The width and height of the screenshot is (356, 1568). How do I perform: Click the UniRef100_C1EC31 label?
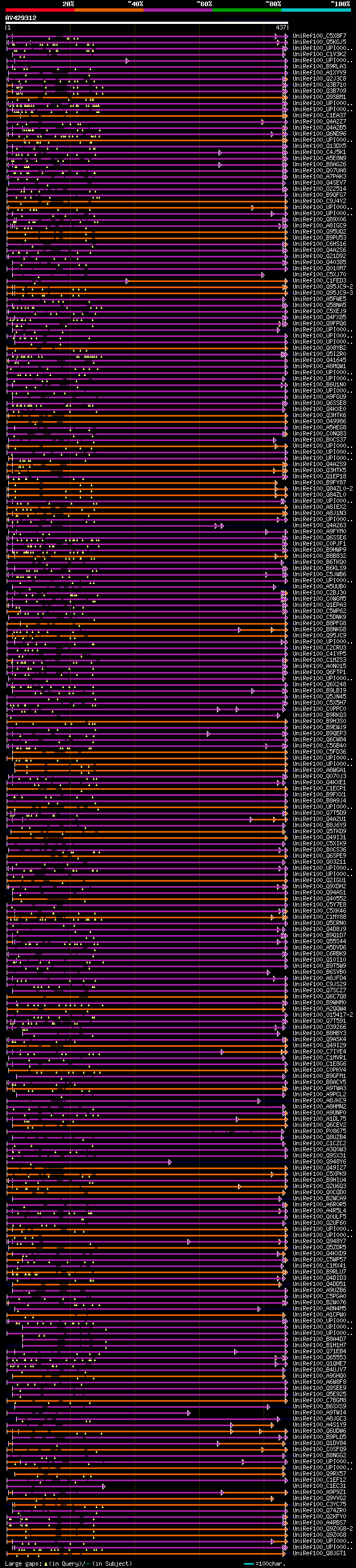pyautogui.click(x=319, y=1486)
